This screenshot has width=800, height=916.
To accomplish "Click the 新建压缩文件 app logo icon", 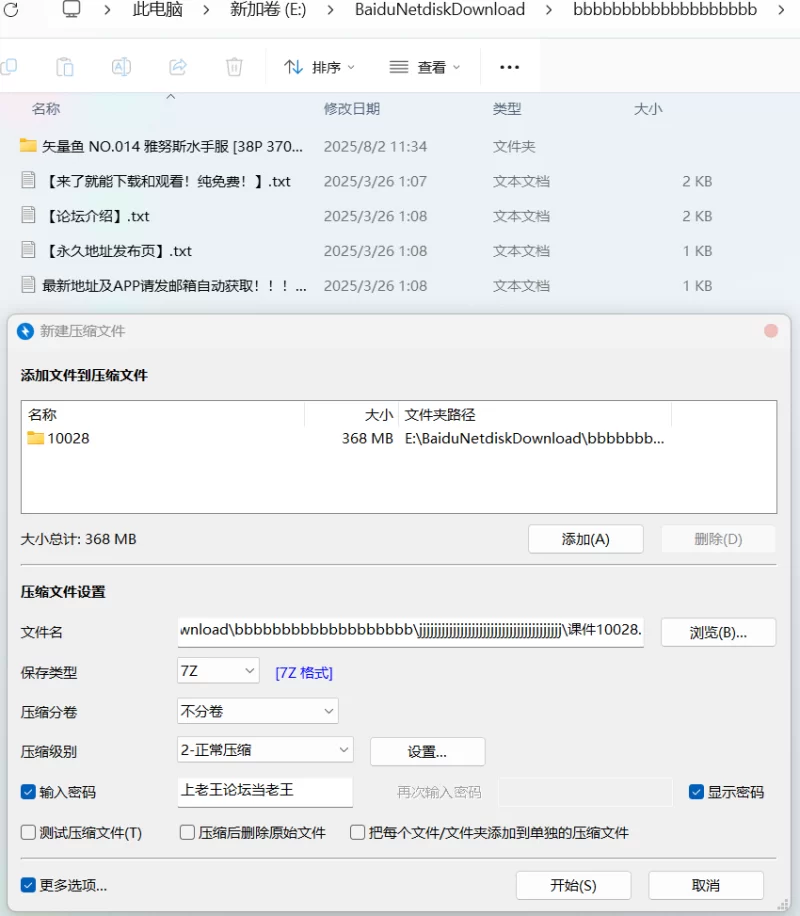I will [x=25, y=331].
